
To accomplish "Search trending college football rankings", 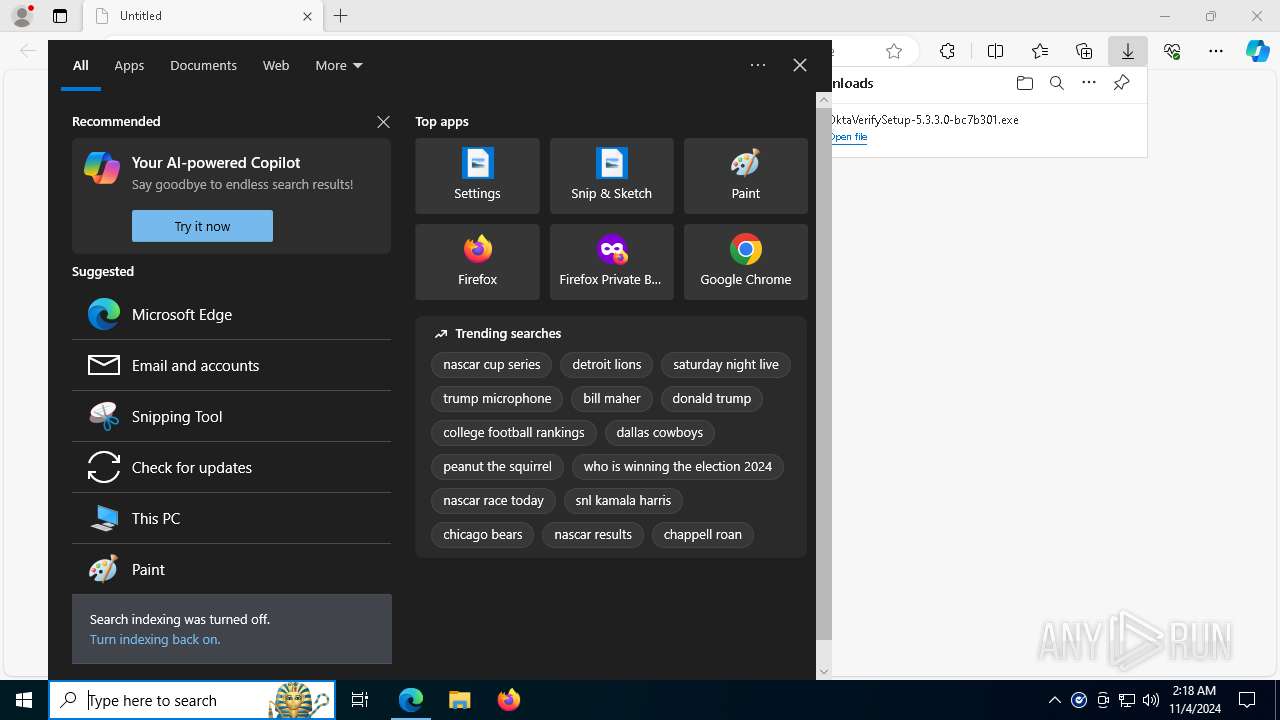I will tap(514, 433).
